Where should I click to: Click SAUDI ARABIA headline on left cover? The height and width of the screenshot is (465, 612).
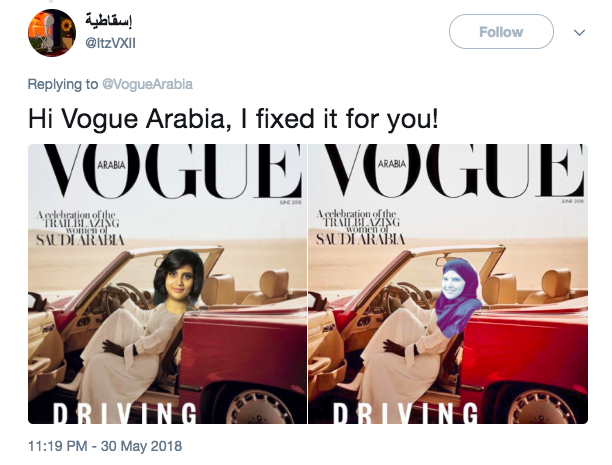[x=80, y=240]
